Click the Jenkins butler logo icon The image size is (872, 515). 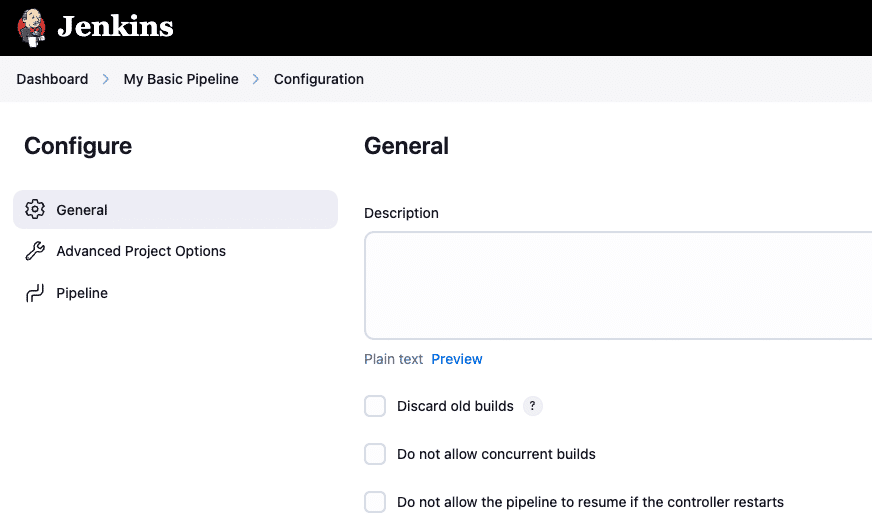31,28
